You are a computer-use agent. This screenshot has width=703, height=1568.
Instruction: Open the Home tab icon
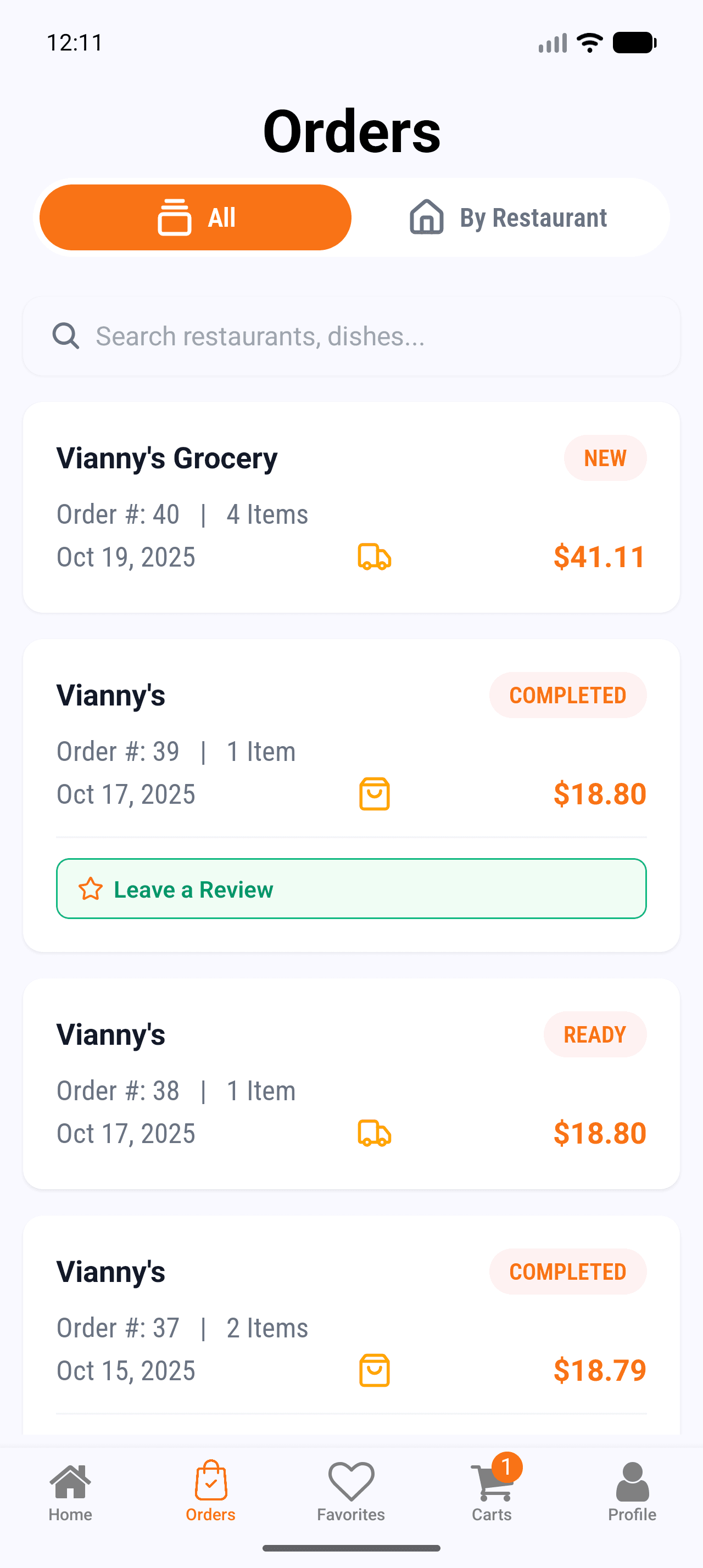click(x=71, y=1482)
